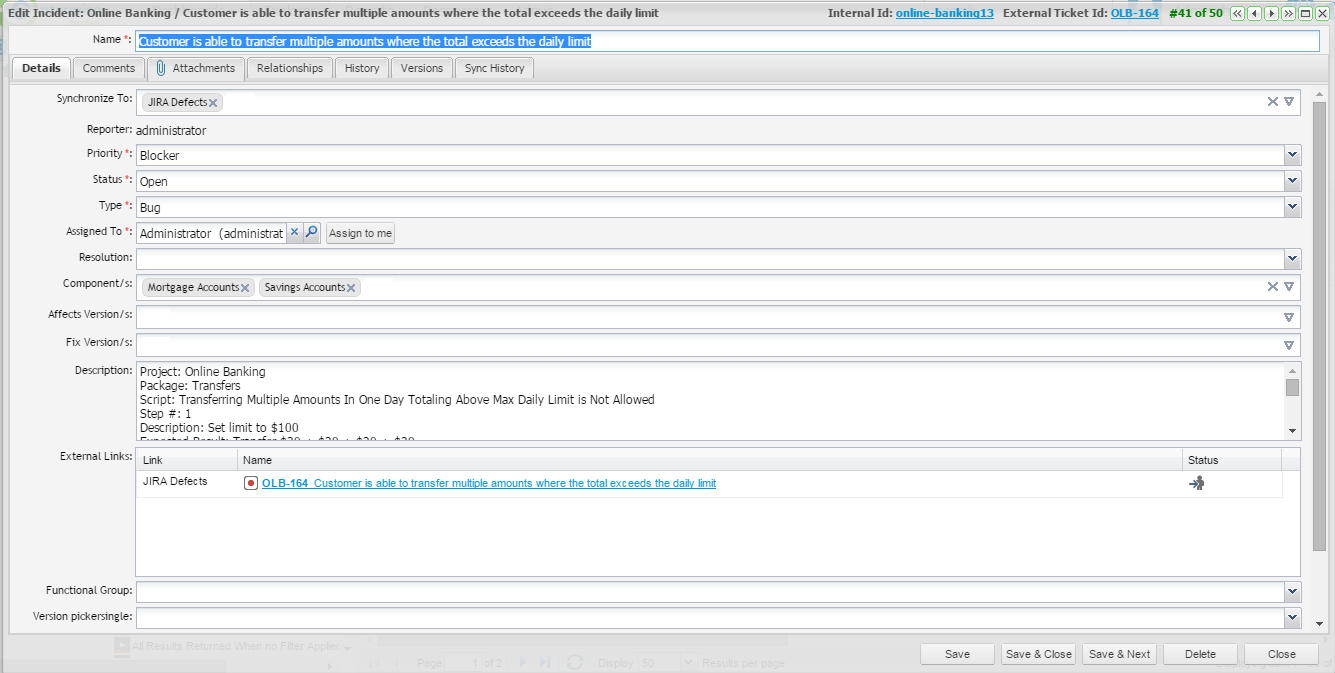Image resolution: width=1335 pixels, height=673 pixels.
Task: Navigate to the next incident
Action: click(1271, 13)
